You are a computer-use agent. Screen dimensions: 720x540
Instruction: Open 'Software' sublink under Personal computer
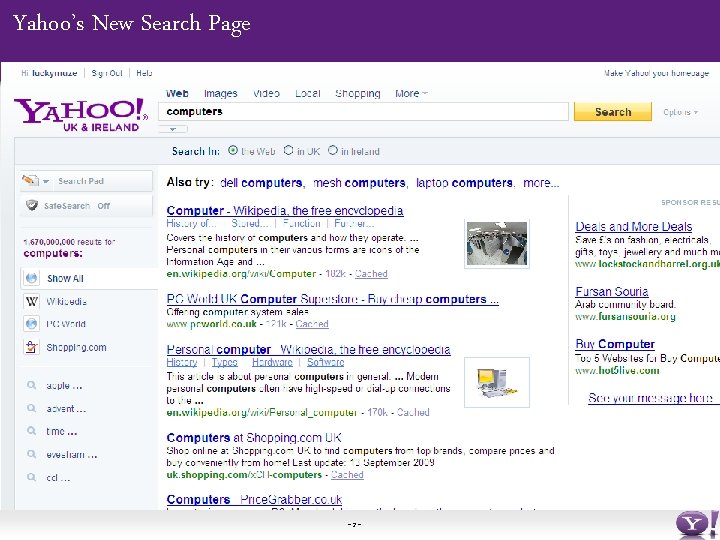(326, 362)
